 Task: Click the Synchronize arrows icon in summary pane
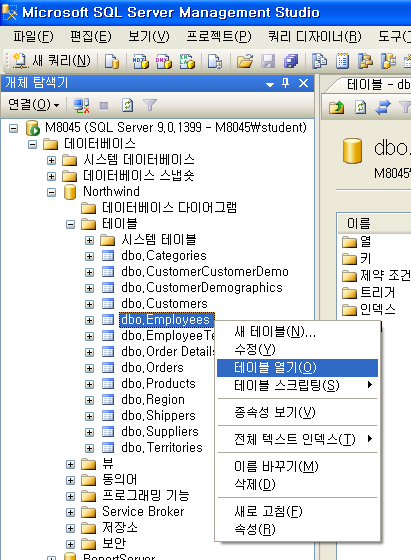[x=383, y=107]
